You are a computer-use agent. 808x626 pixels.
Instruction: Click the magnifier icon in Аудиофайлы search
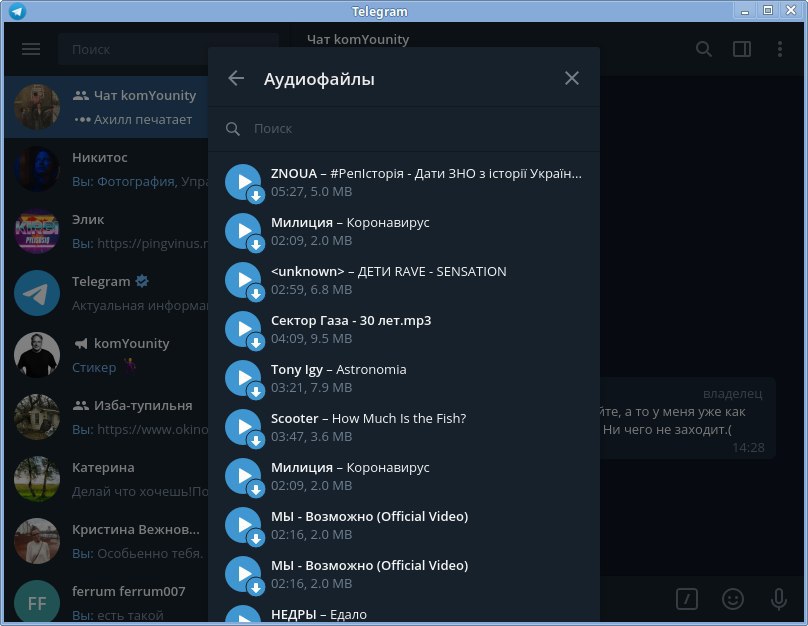coord(233,129)
